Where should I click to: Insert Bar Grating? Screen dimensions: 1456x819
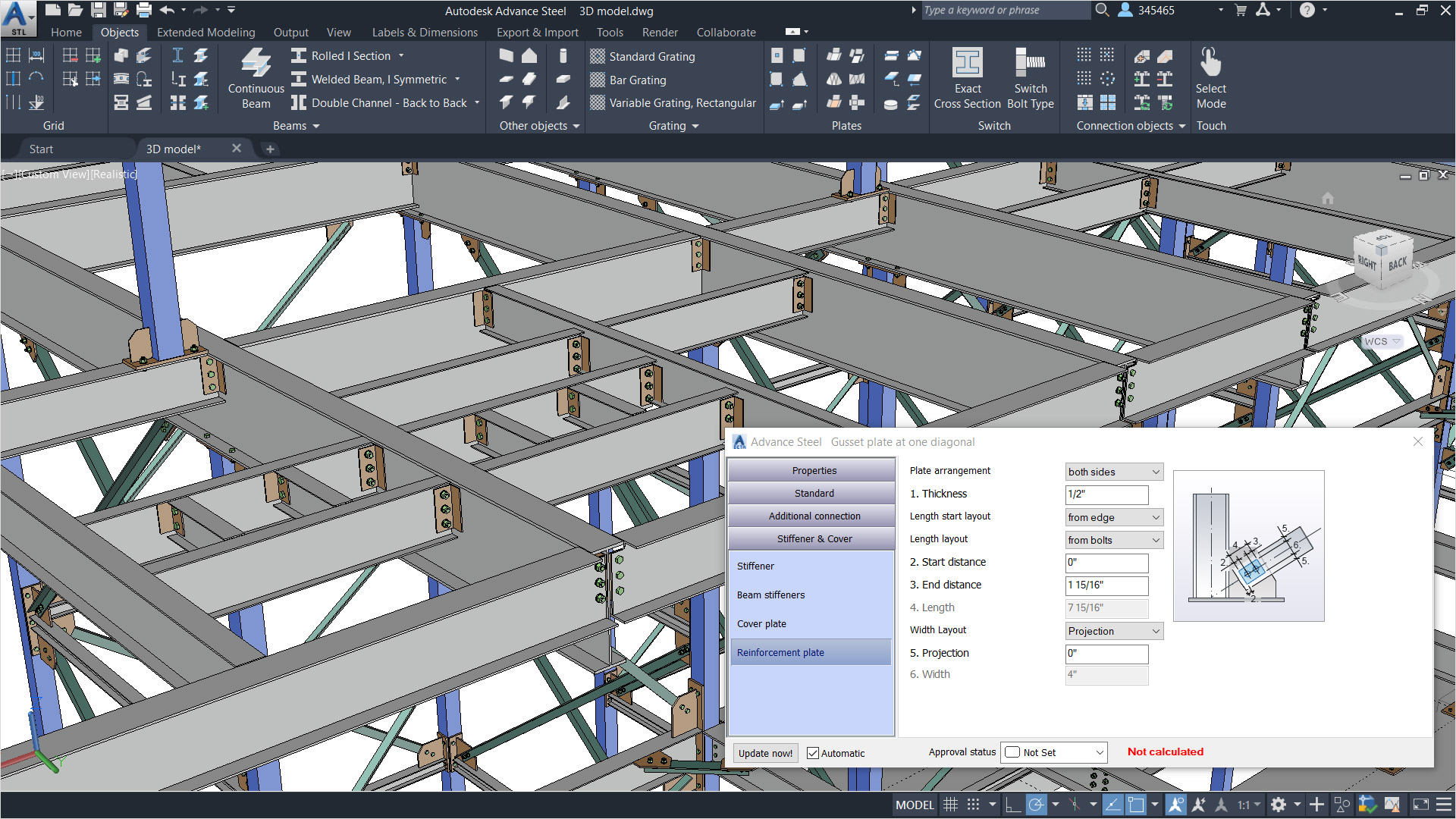tap(628, 80)
